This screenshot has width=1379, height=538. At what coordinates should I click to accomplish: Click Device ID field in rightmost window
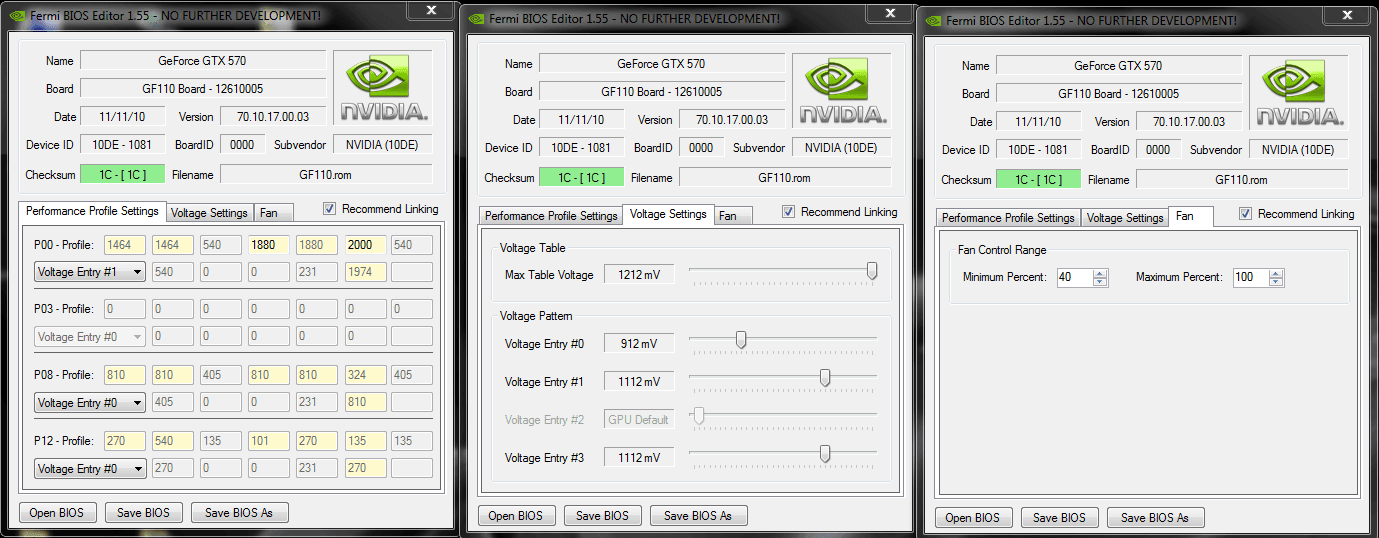pos(1039,149)
